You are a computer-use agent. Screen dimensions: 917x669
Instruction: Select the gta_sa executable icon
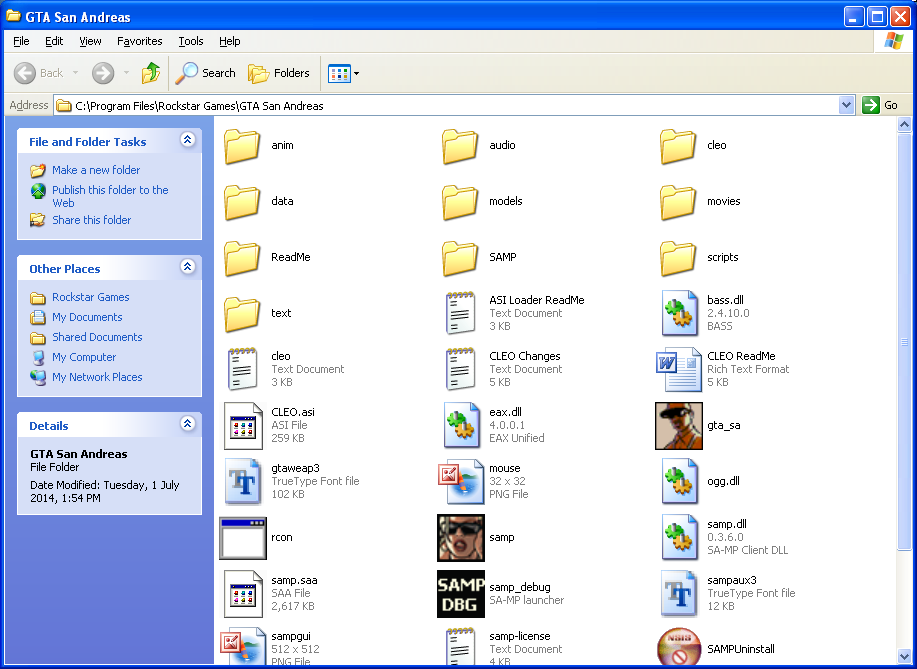(x=678, y=426)
